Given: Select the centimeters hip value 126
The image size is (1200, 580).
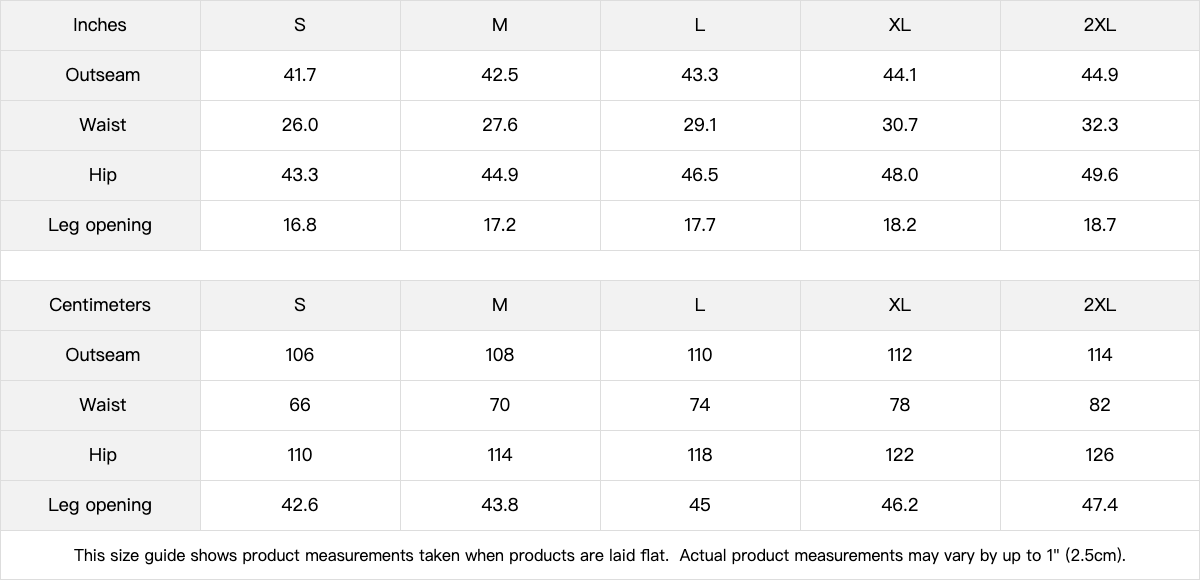Looking at the screenshot, I should coord(1100,455).
